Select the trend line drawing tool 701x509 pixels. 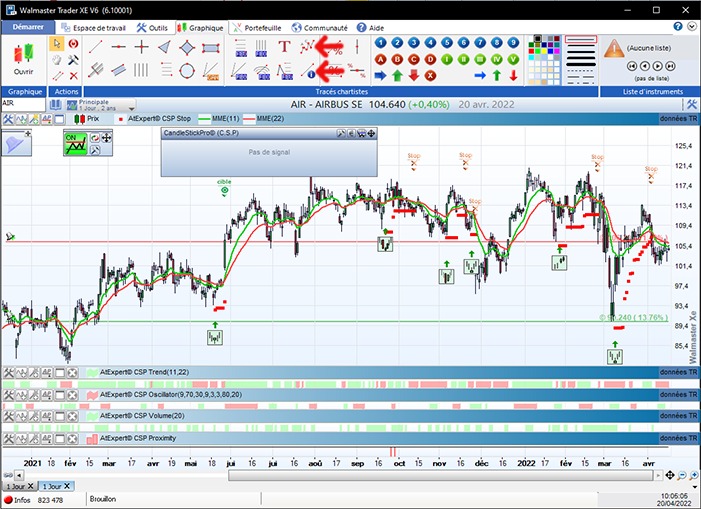tap(95, 46)
